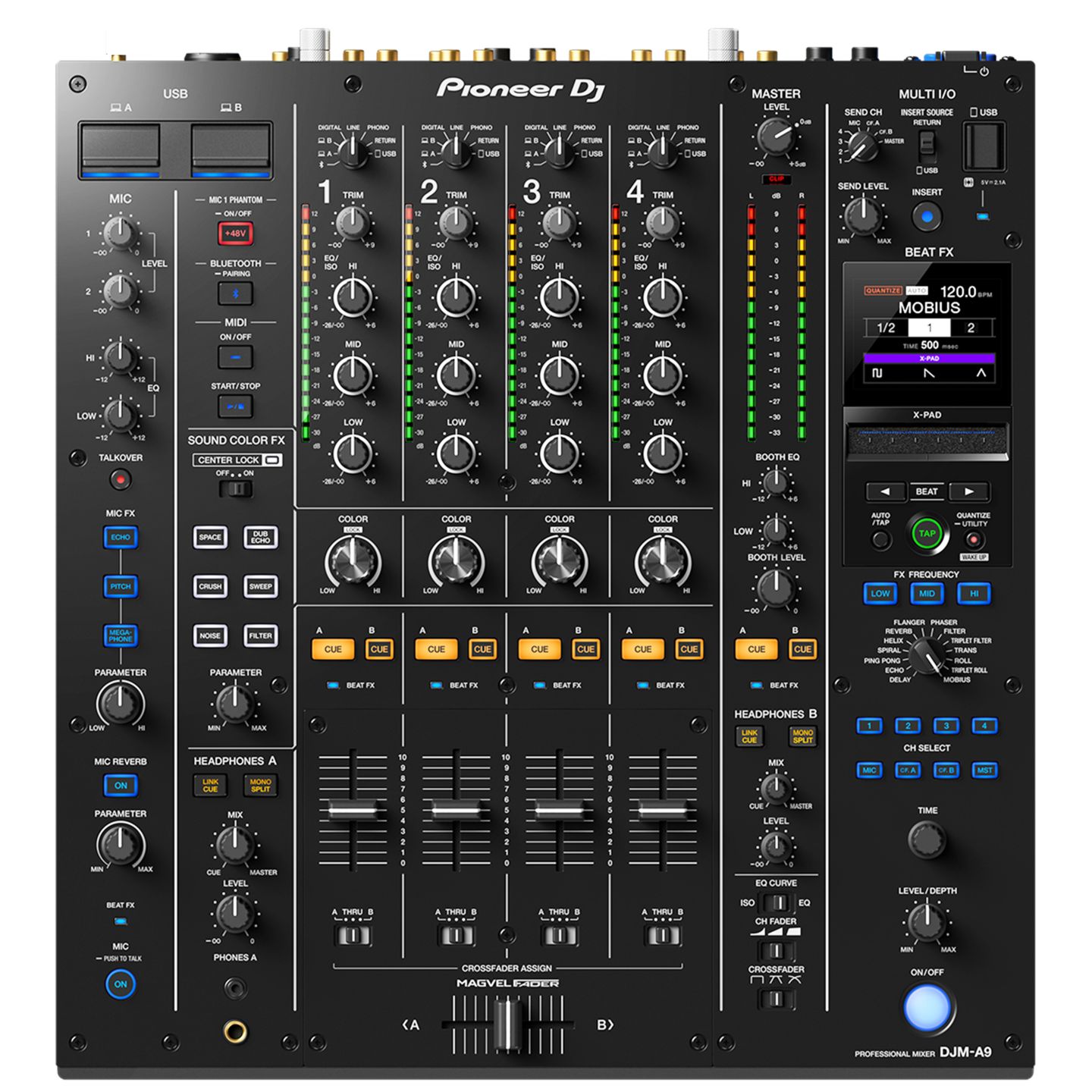This screenshot has height=1092, width=1092.
Task: Tap the X-PAD touch strip
Action: (x=927, y=438)
